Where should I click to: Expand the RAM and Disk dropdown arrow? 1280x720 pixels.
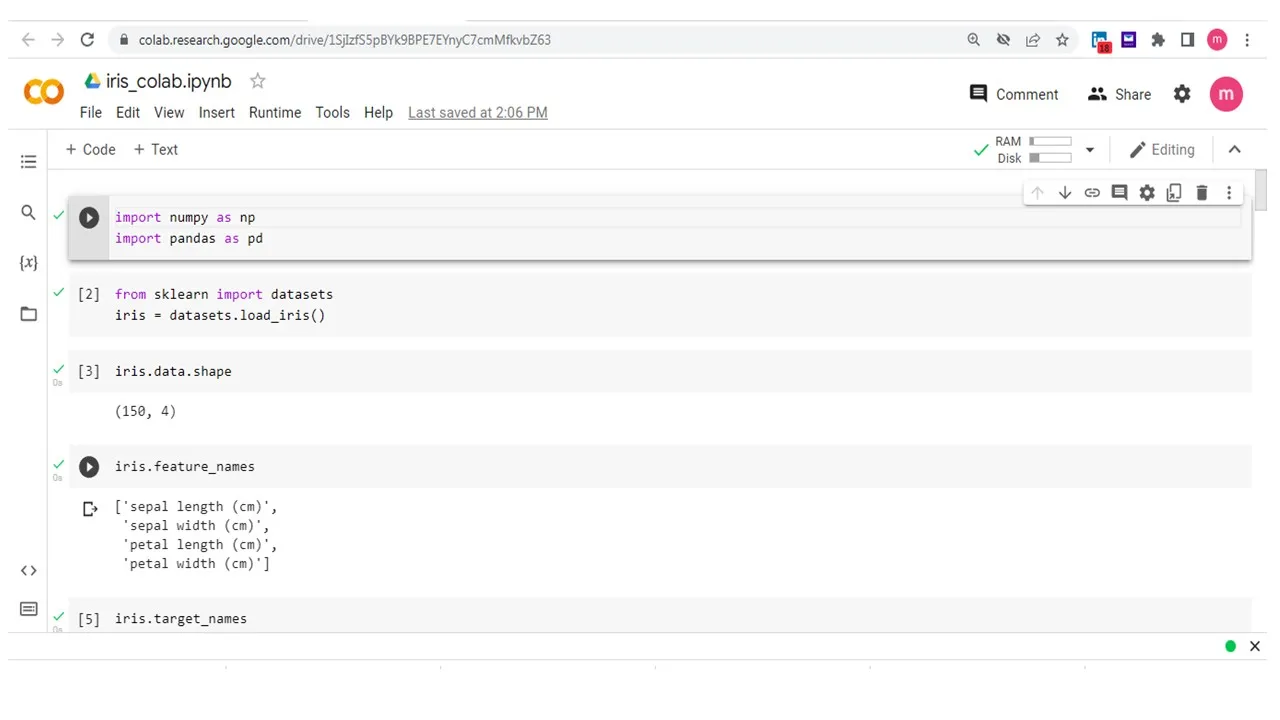(1090, 150)
